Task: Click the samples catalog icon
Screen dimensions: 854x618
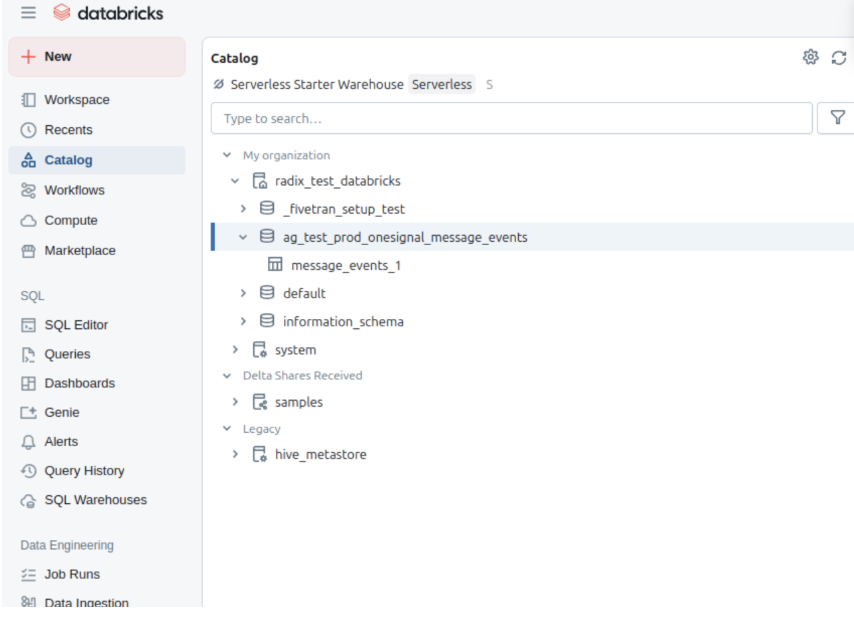Action: point(260,402)
